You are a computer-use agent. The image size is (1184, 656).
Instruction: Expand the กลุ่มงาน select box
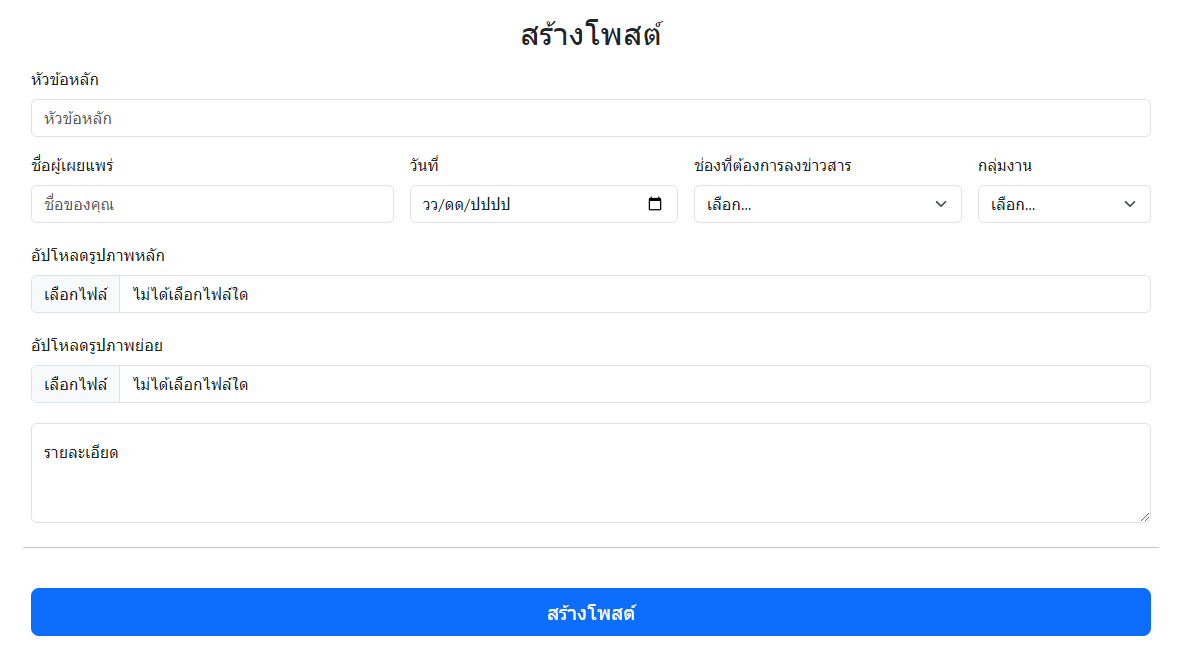(x=1063, y=204)
